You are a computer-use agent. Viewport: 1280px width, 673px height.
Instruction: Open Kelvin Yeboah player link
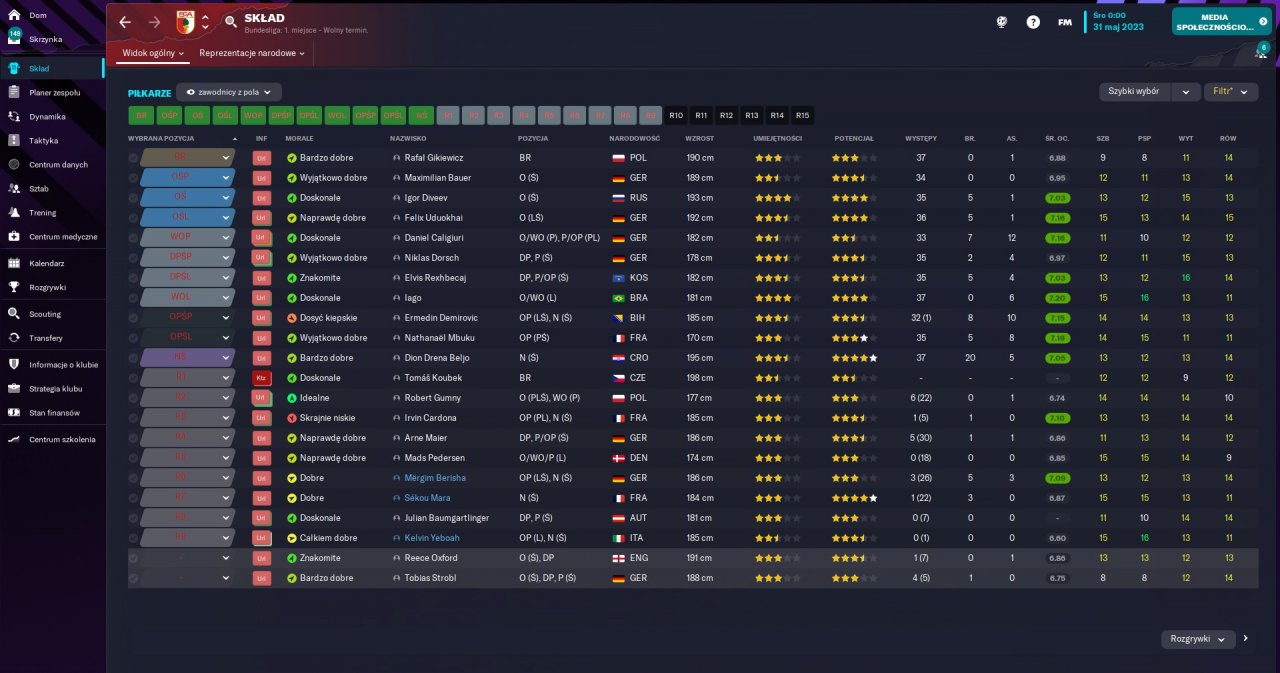pos(432,538)
